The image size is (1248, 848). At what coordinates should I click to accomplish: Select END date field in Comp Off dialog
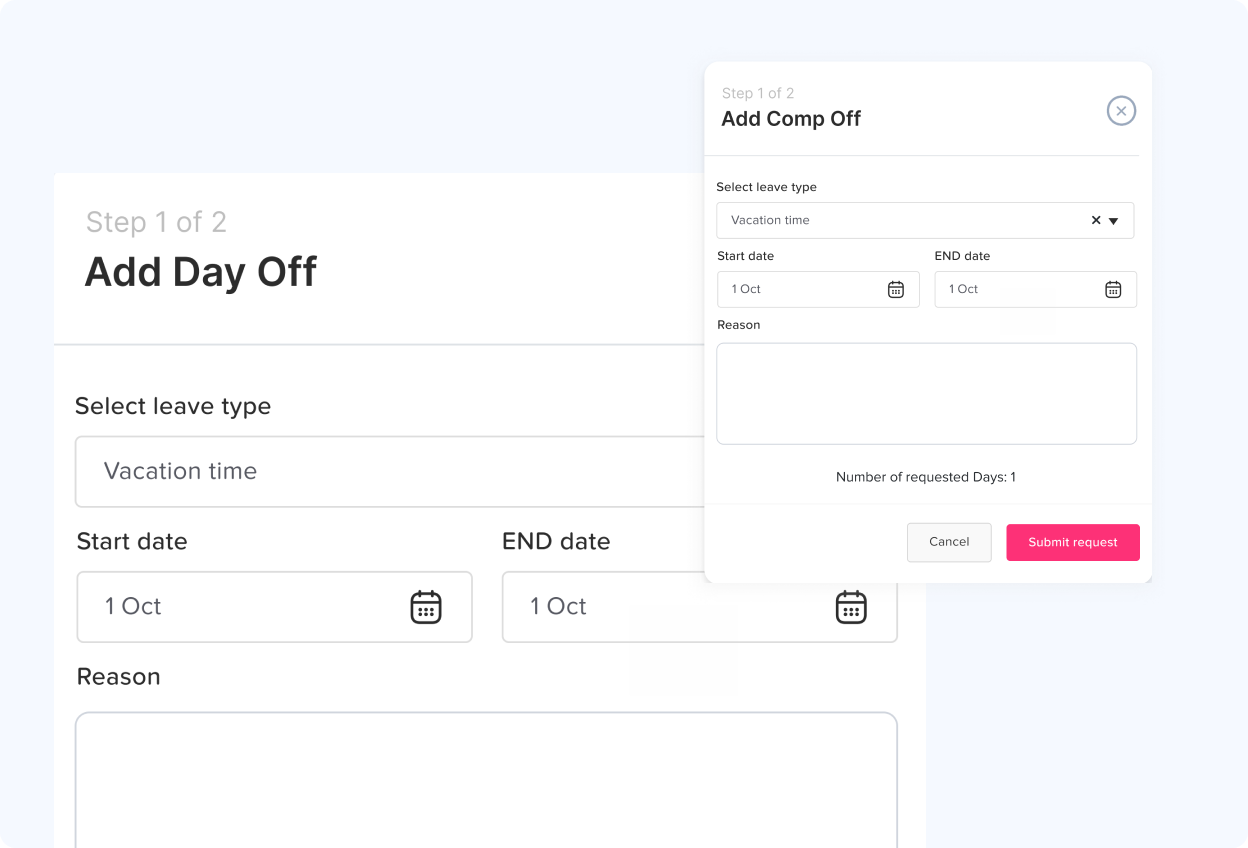1015,289
